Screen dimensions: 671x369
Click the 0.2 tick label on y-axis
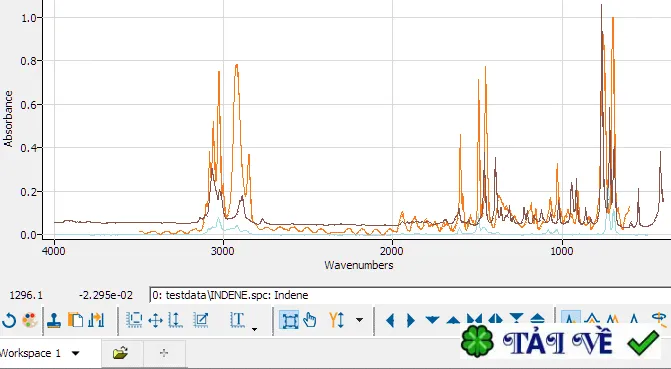[29, 191]
